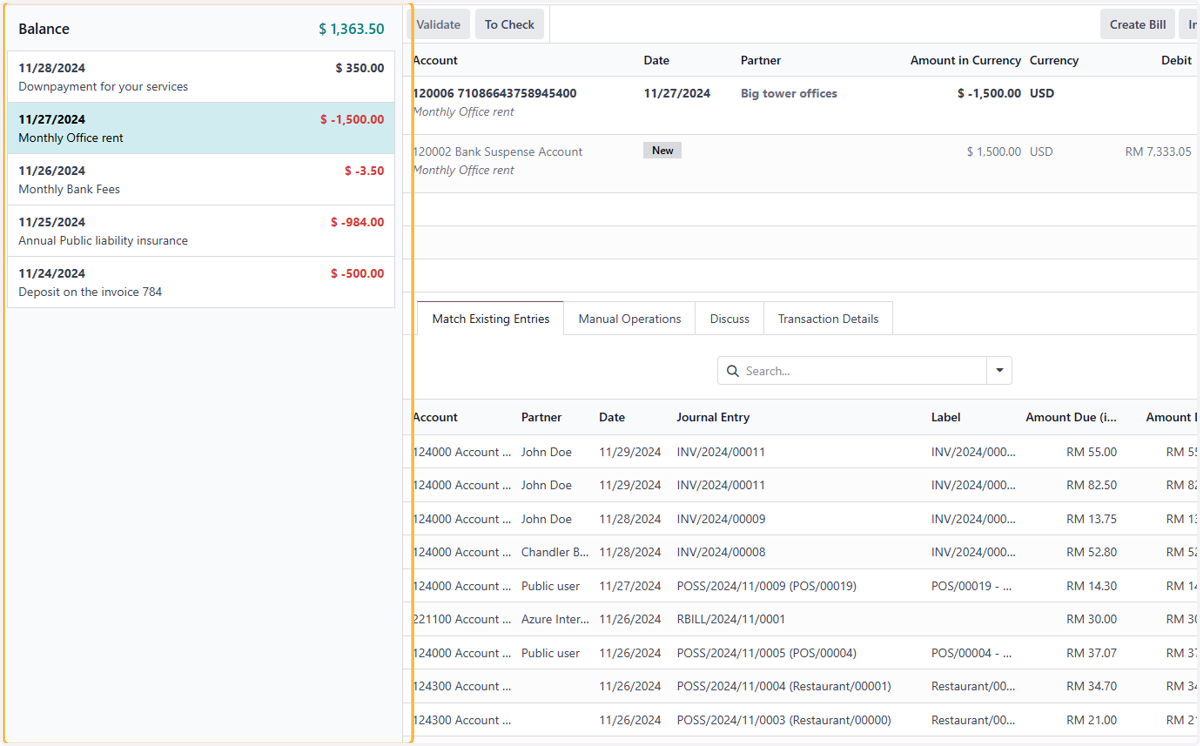This screenshot has width=1200, height=746.
Task: Click the RM 82.50 amount due cell
Action: click(x=1091, y=485)
